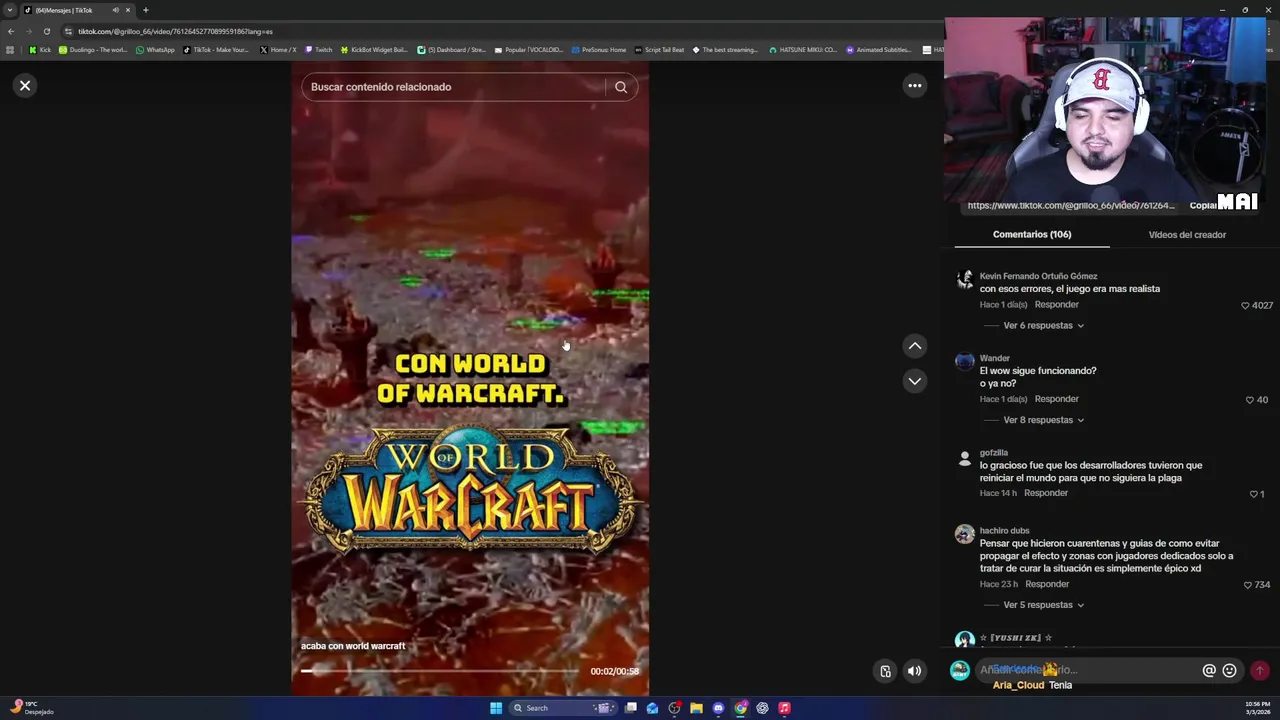
Task: Open Chrome from taskbar
Action: tap(740, 708)
